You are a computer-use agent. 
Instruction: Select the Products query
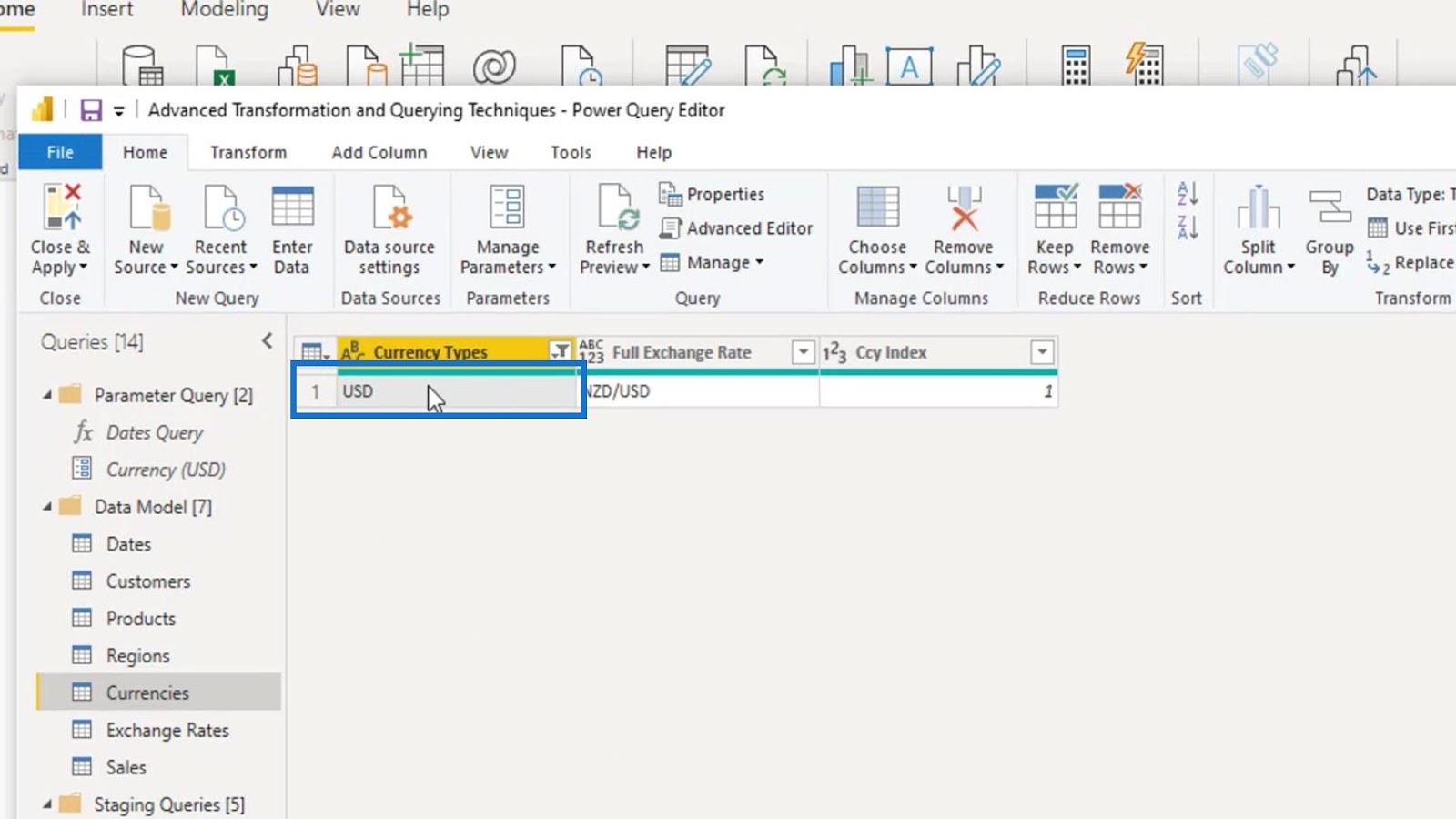point(141,619)
